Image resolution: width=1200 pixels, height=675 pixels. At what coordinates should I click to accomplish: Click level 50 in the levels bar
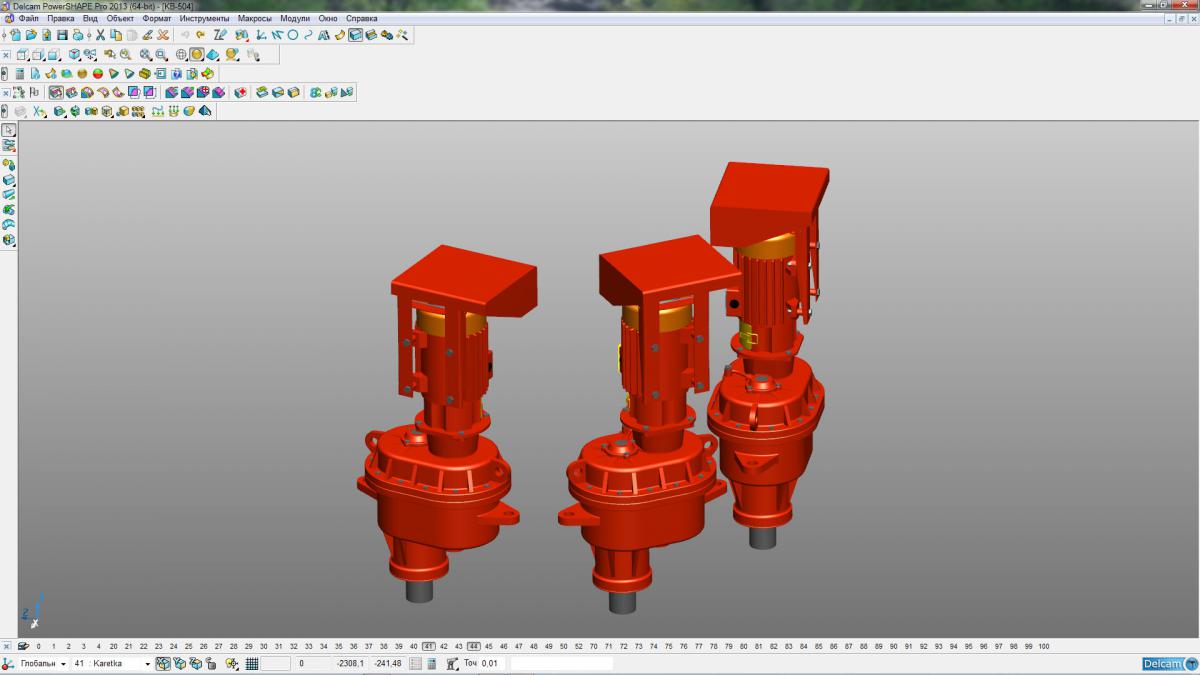(x=563, y=647)
